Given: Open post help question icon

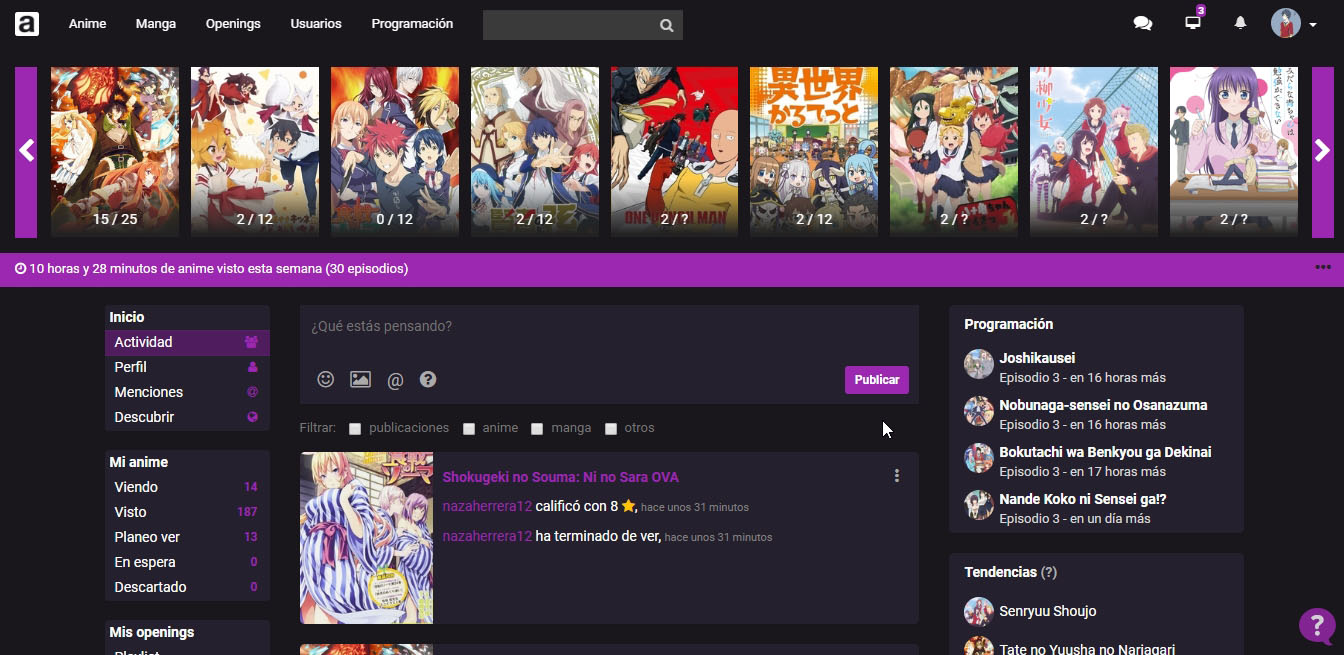Looking at the screenshot, I should click(x=428, y=379).
